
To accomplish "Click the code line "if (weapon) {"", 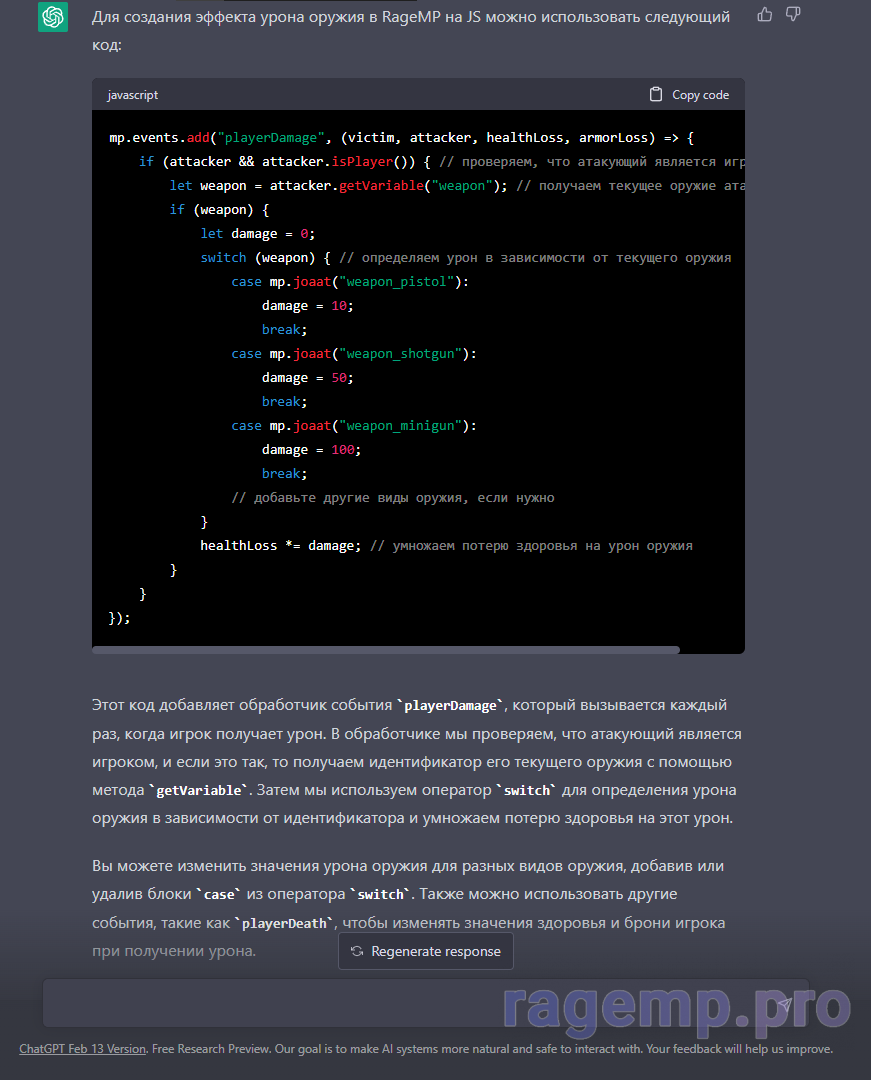I will (x=219, y=210).
